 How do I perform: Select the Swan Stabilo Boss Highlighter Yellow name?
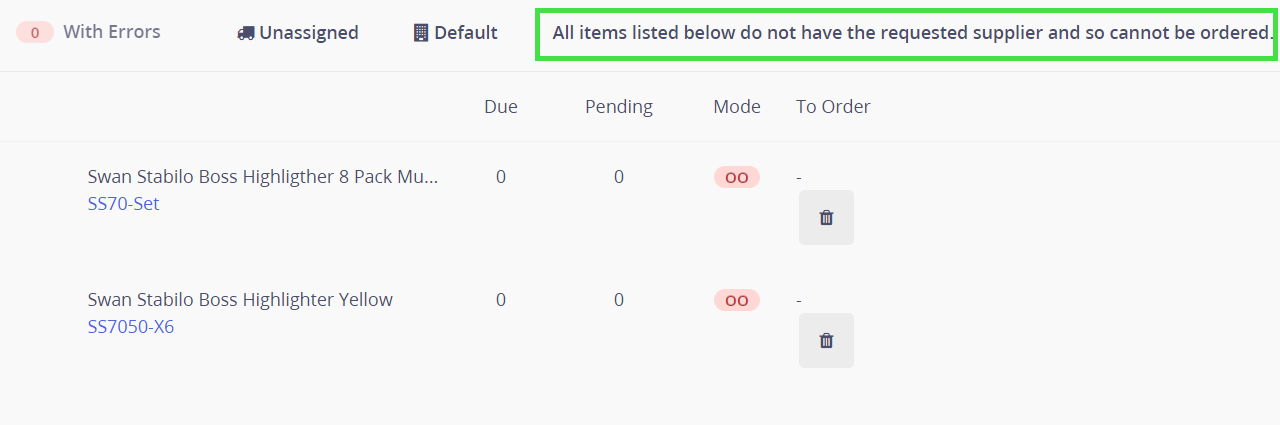tap(240, 300)
